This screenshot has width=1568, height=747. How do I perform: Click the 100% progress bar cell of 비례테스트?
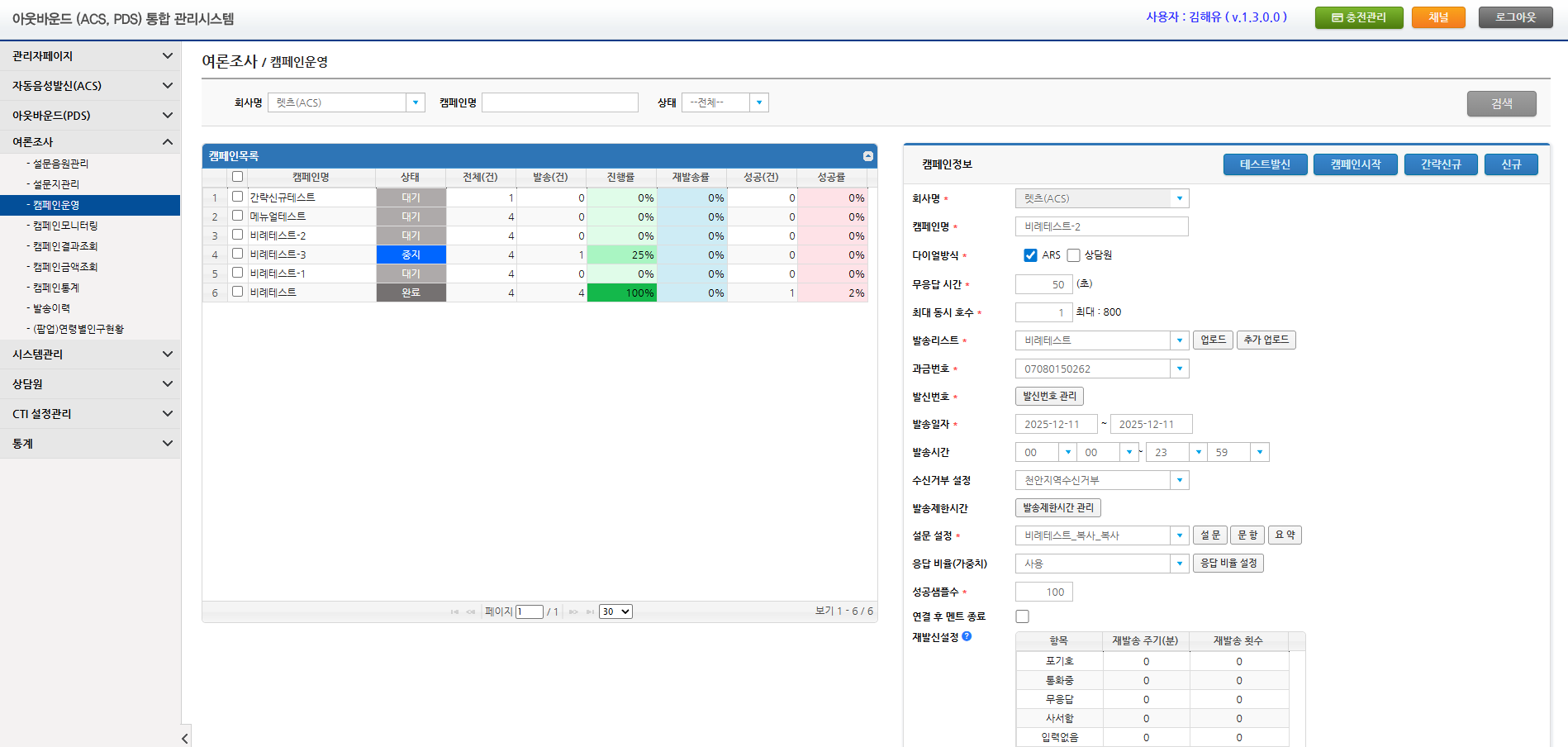coord(622,293)
